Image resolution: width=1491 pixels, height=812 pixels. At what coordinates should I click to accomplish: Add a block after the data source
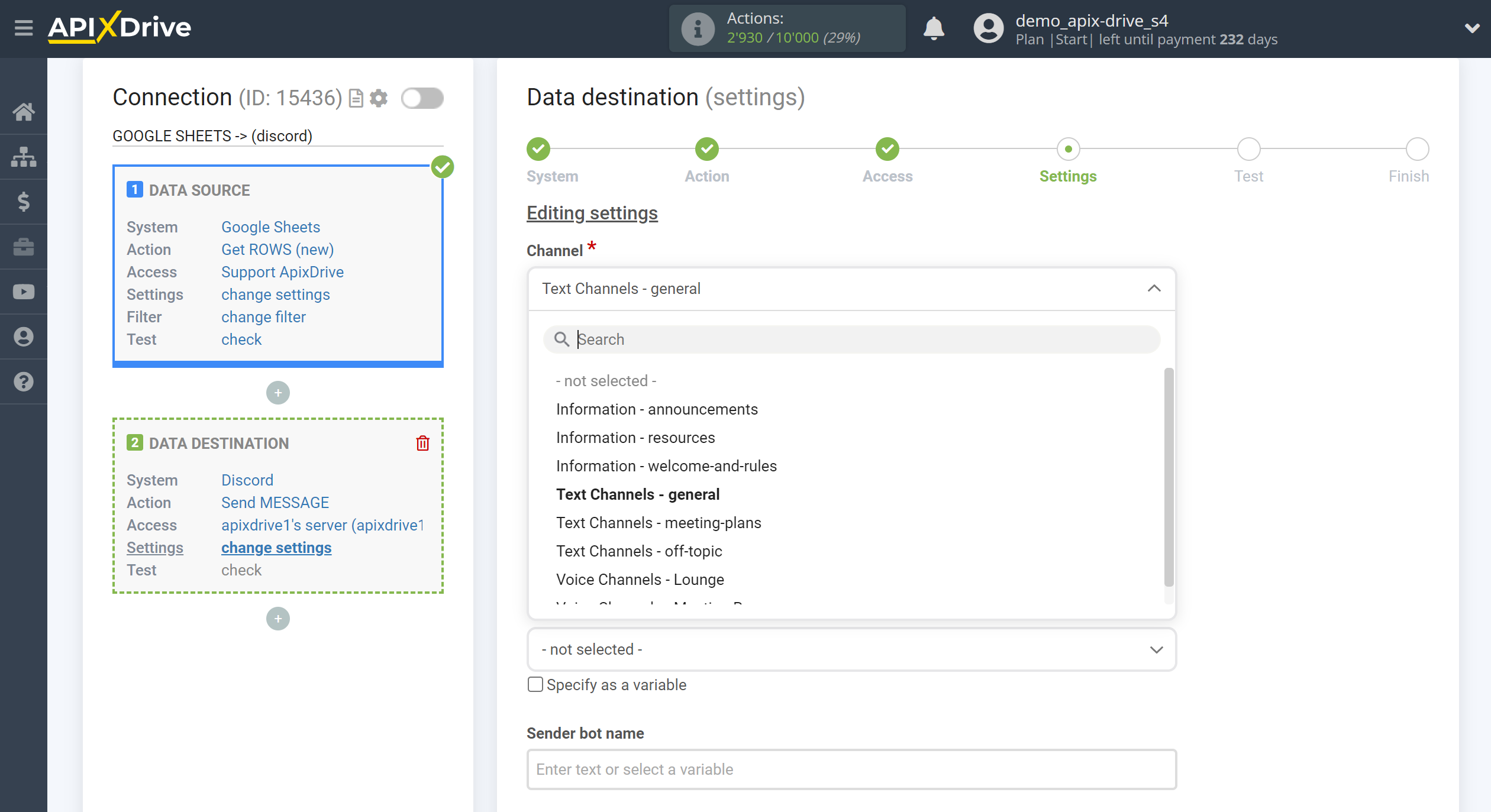coord(278,393)
